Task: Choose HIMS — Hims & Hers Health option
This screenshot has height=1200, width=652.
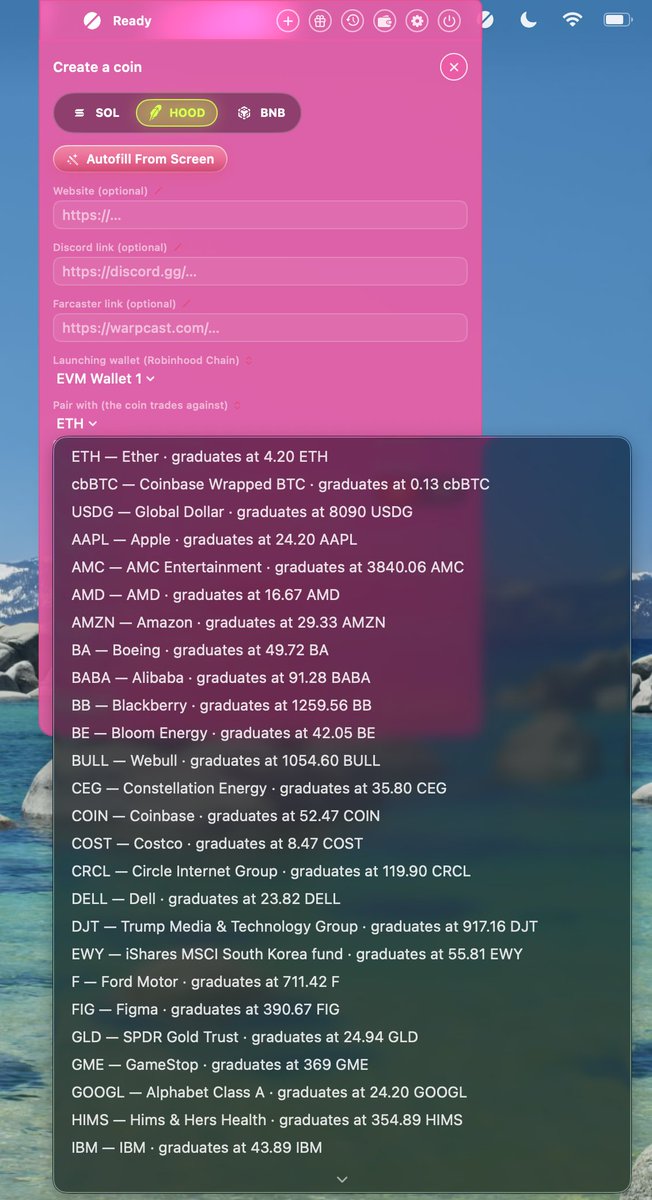Action: tap(342, 1120)
